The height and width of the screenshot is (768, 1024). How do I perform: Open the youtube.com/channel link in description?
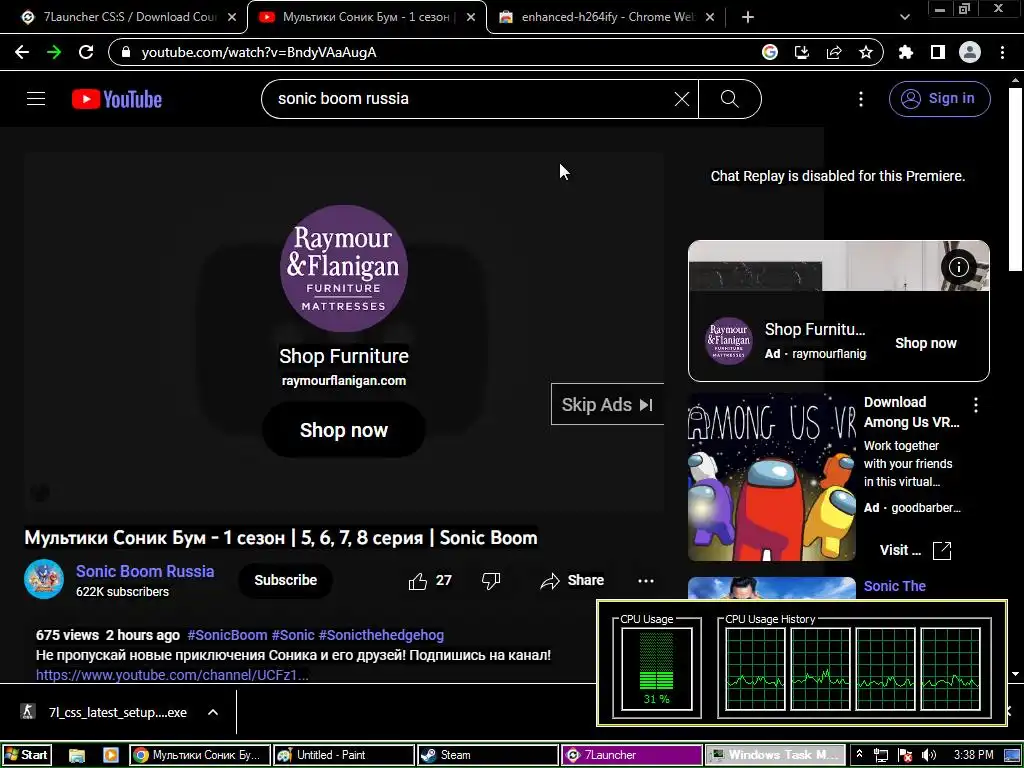(x=172, y=675)
